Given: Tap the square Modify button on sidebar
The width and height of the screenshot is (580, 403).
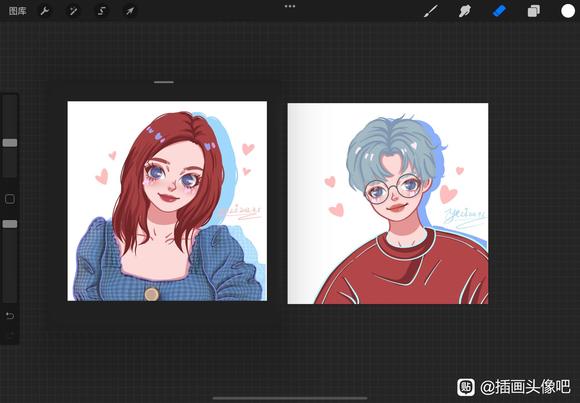Looking at the screenshot, I should point(10,199).
